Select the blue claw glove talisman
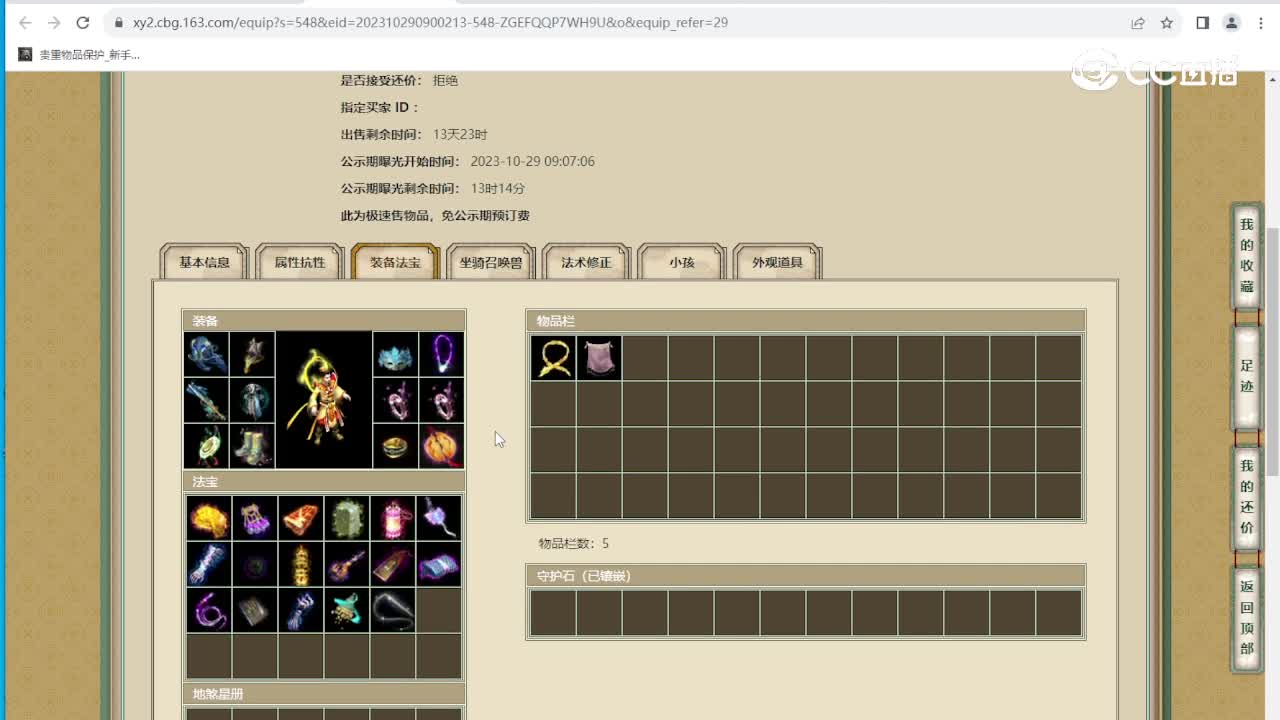 (x=301, y=610)
